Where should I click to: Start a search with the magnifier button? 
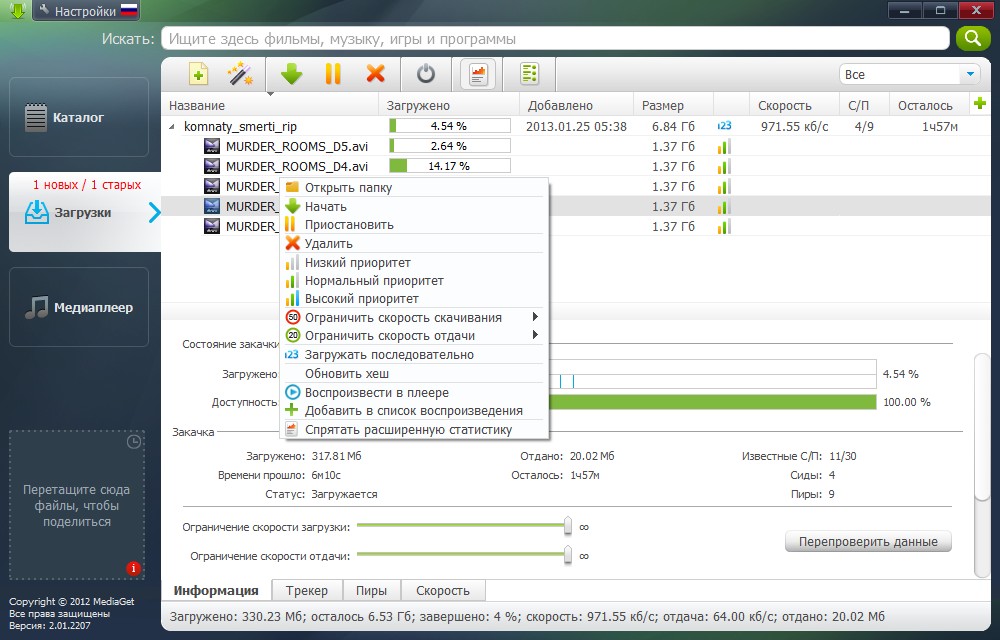(x=971, y=37)
